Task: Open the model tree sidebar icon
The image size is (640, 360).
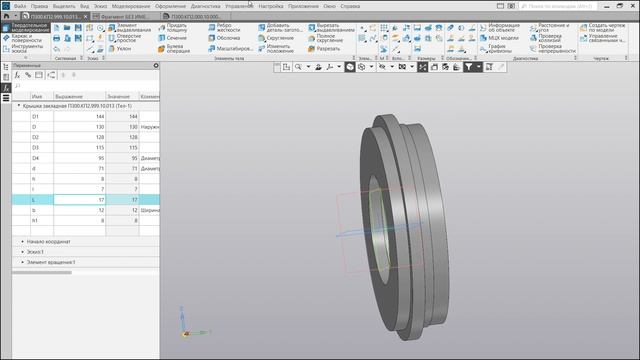Action: (6, 67)
